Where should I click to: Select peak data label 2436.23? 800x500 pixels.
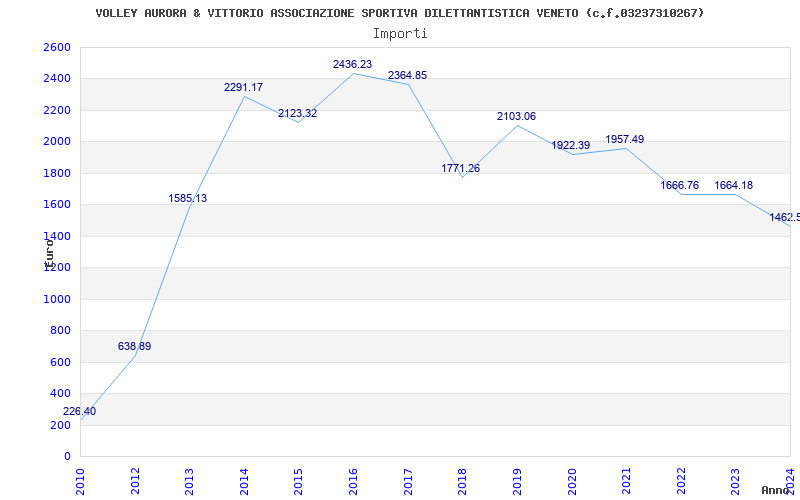353,64
